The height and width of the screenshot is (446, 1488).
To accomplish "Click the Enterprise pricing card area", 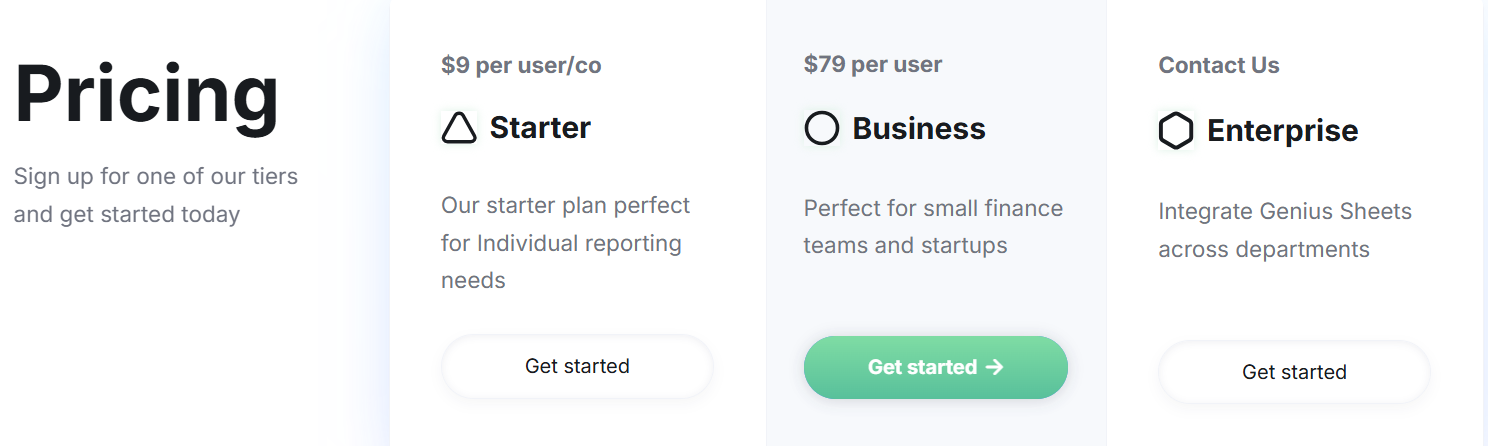I will coord(1294,223).
